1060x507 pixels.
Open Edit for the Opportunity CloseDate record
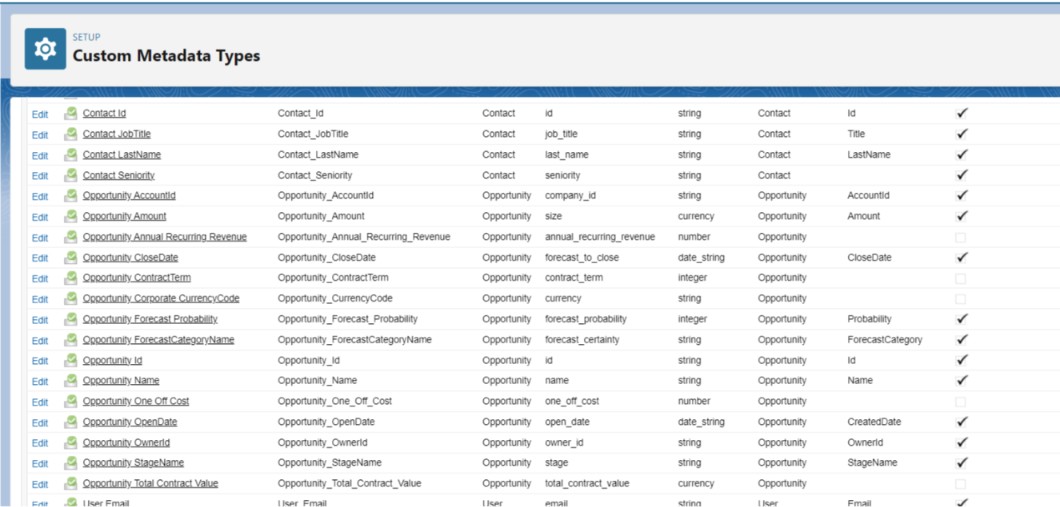[x=40, y=258]
